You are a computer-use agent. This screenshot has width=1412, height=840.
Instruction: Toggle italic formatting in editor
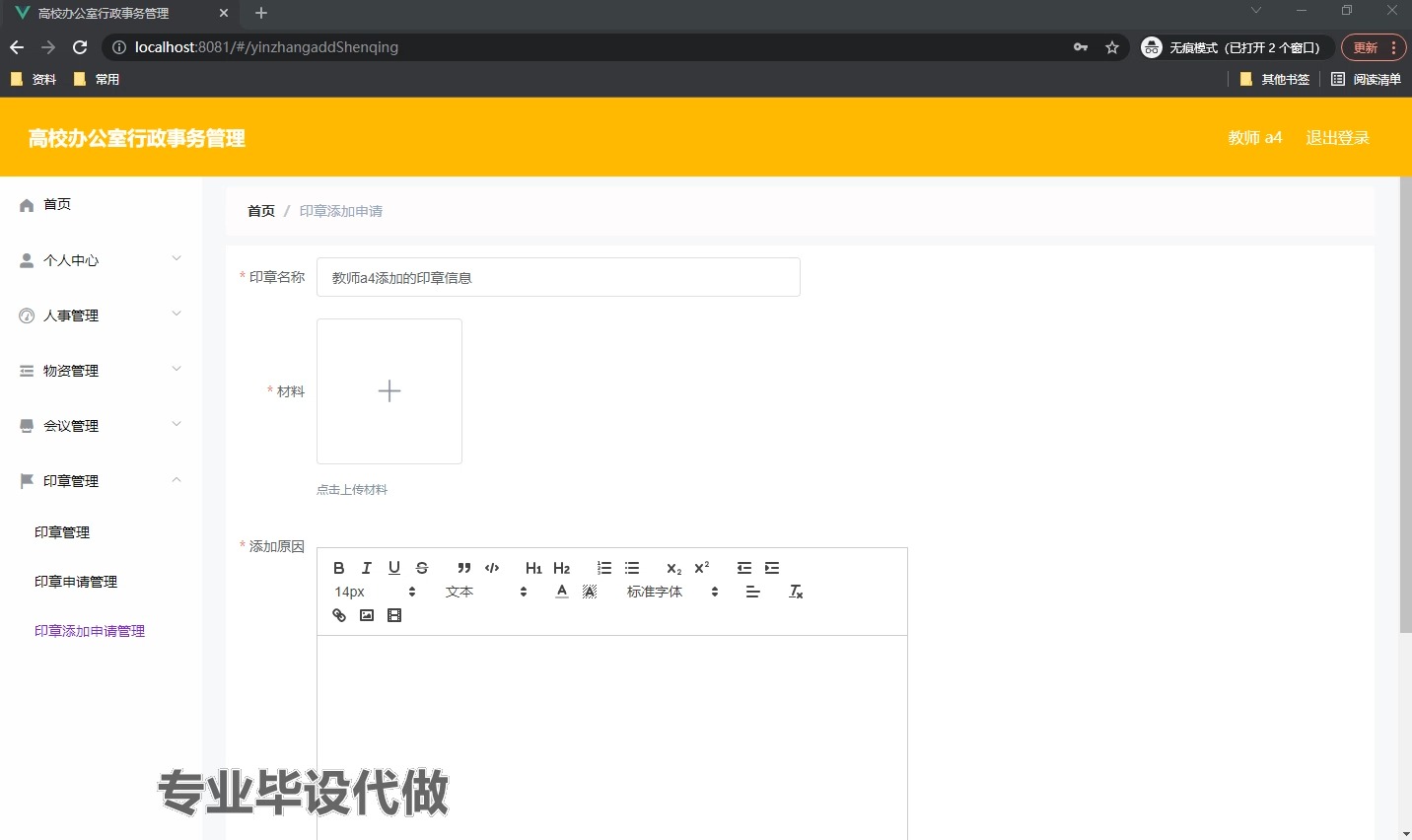pyautogui.click(x=367, y=568)
